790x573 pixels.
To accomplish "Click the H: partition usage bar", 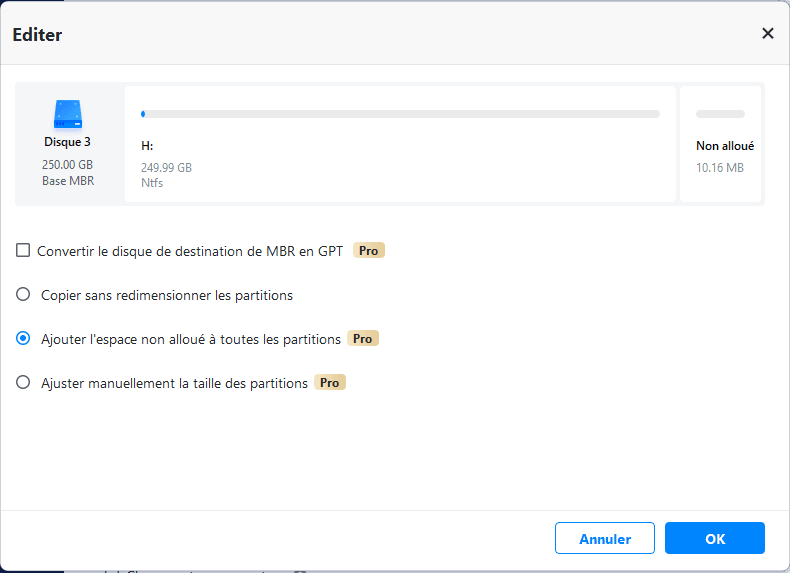I will pyautogui.click(x=400, y=114).
